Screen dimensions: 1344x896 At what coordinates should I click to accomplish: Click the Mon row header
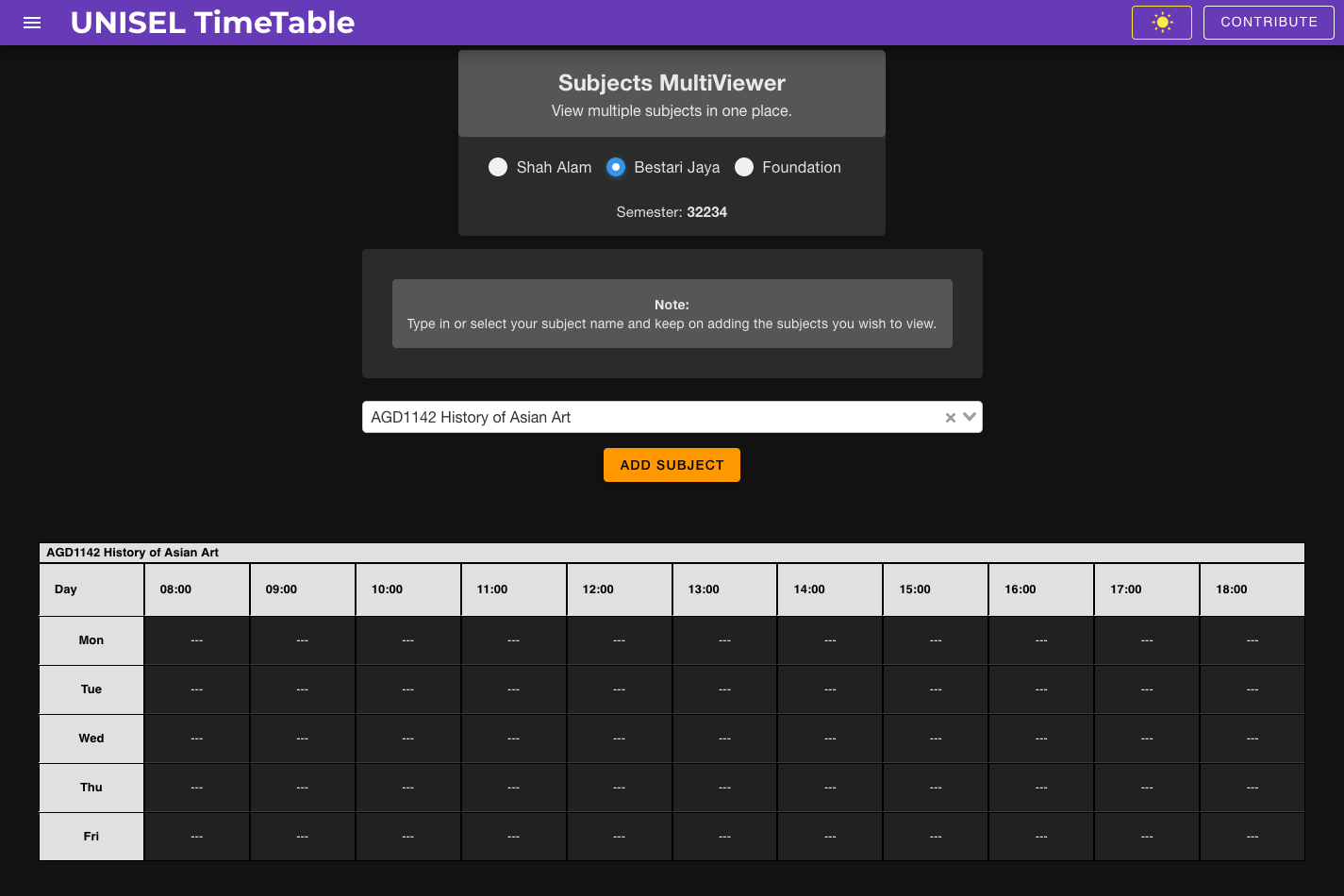click(x=91, y=640)
